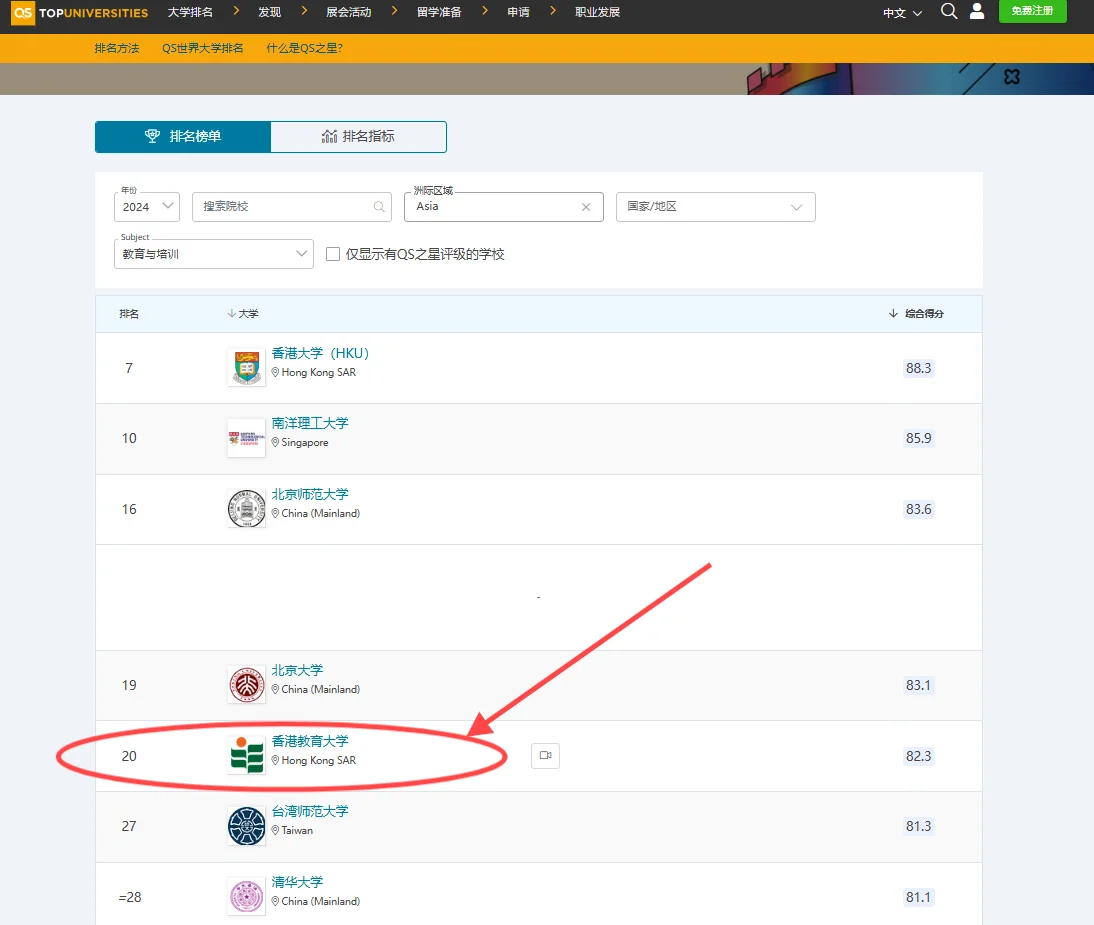Click rank 27 of 台湾师范大学

click(x=129, y=826)
